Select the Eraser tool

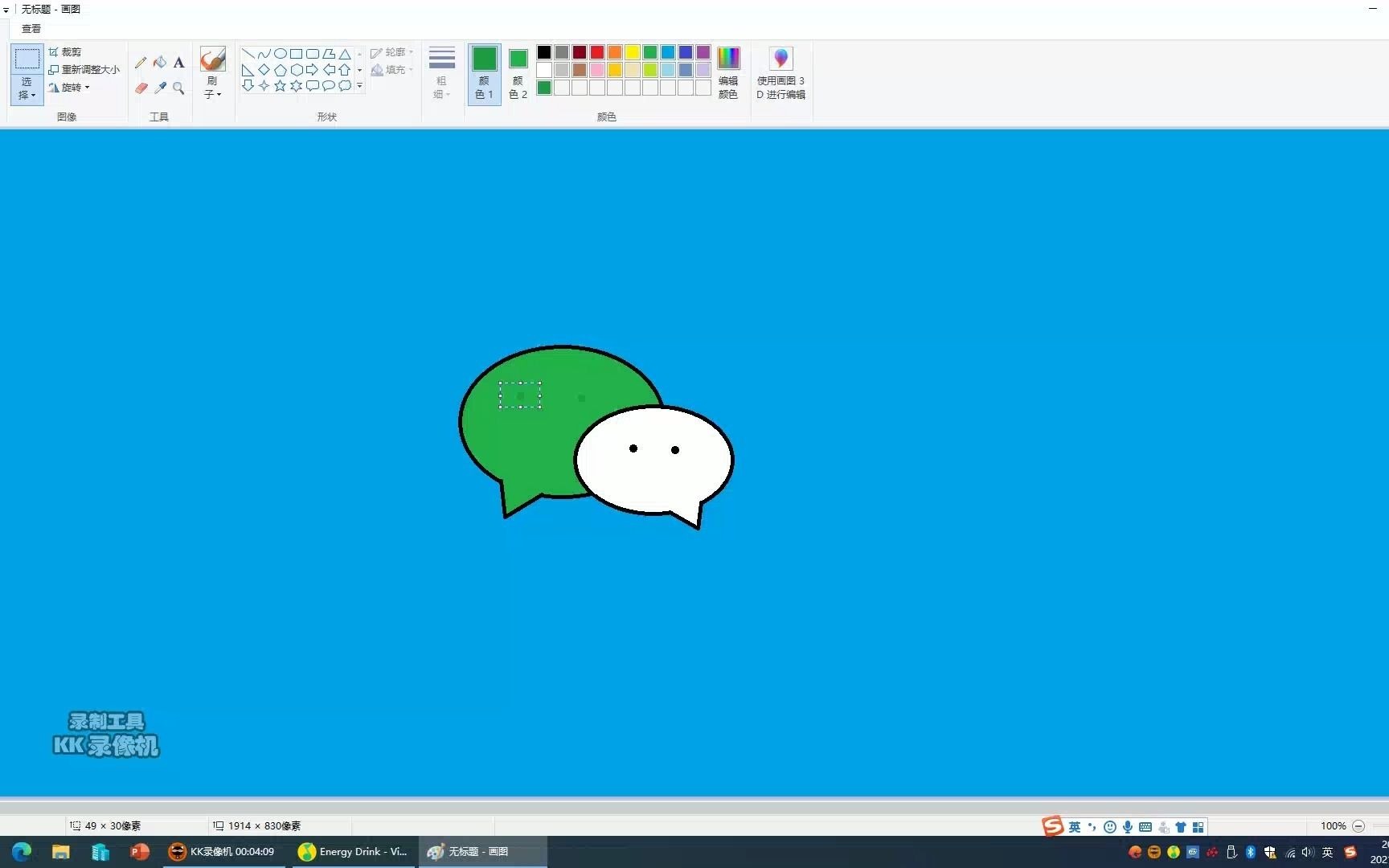[141, 88]
